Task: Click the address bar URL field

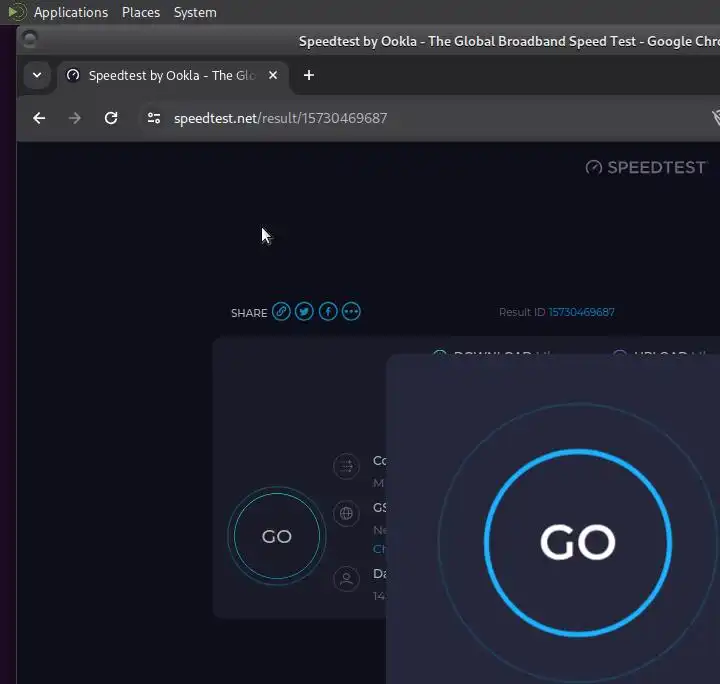Action: pos(280,118)
